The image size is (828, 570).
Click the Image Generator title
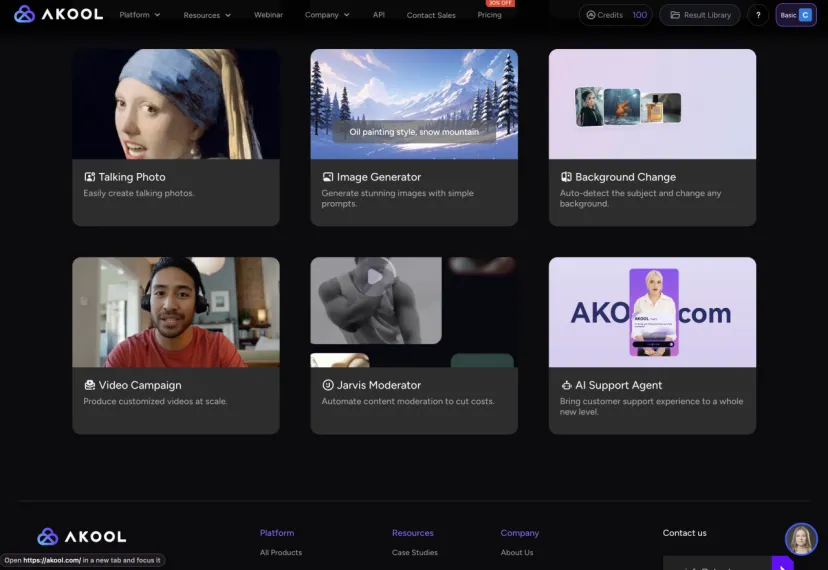(x=379, y=177)
